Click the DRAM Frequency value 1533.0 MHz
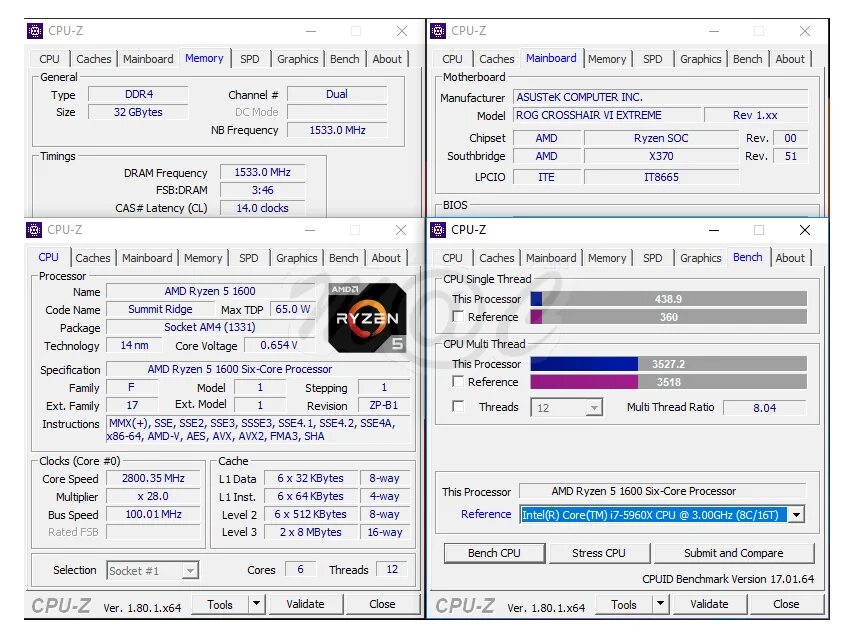Viewport: 854px width, 638px height. (x=262, y=172)
